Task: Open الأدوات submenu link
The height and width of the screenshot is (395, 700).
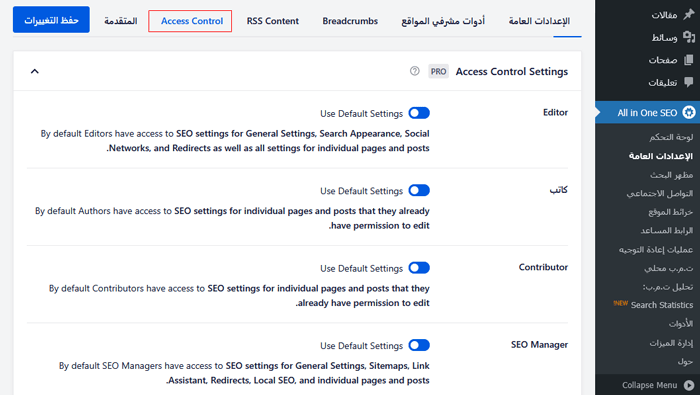Action: (x=681, y=324)
